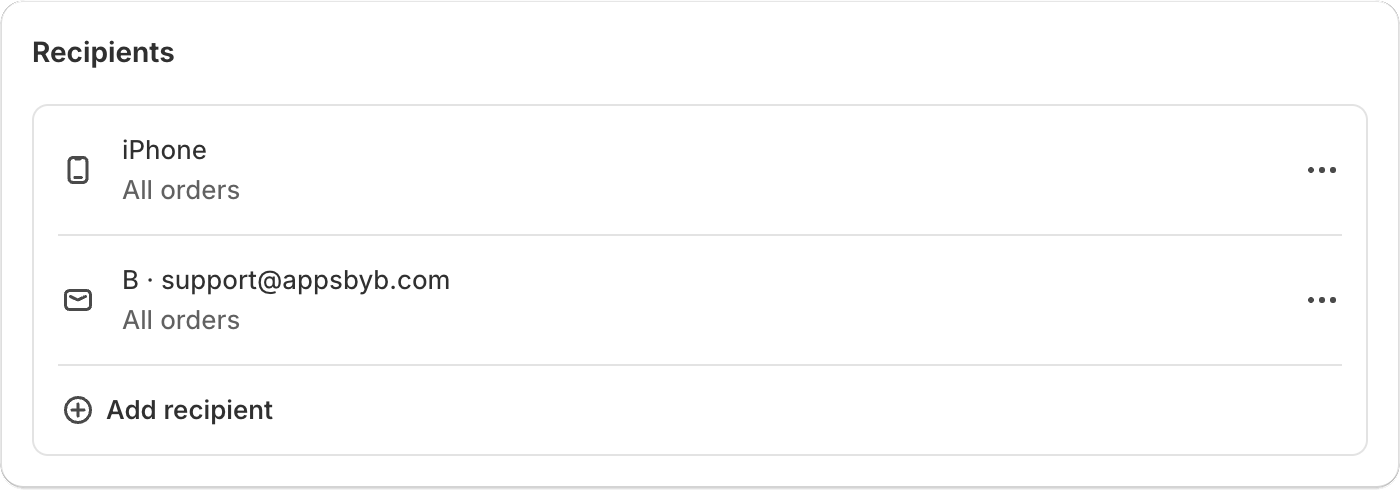The width and height of the screenshot is (1400, 490).
Task: Open three-dot menu for support@appsbyb.com recipient
Action: [x=1322, y=300]
